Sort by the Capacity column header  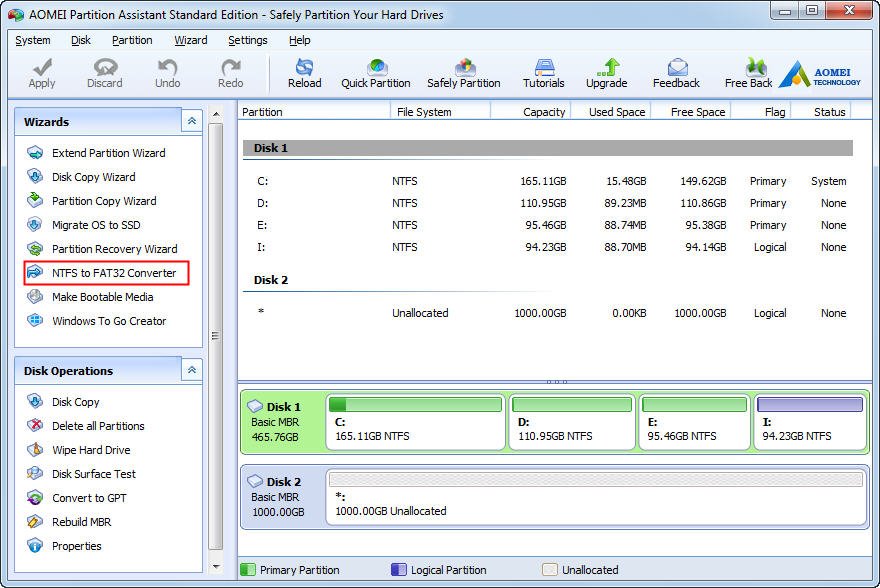[543, 112]
